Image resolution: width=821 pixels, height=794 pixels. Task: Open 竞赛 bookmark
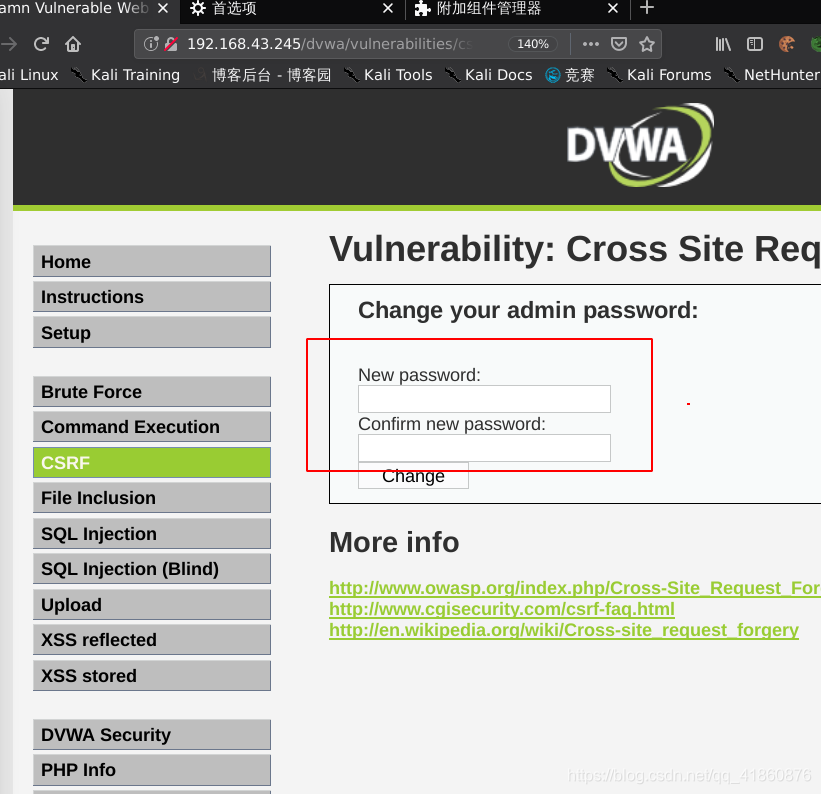tap(570, 75)
